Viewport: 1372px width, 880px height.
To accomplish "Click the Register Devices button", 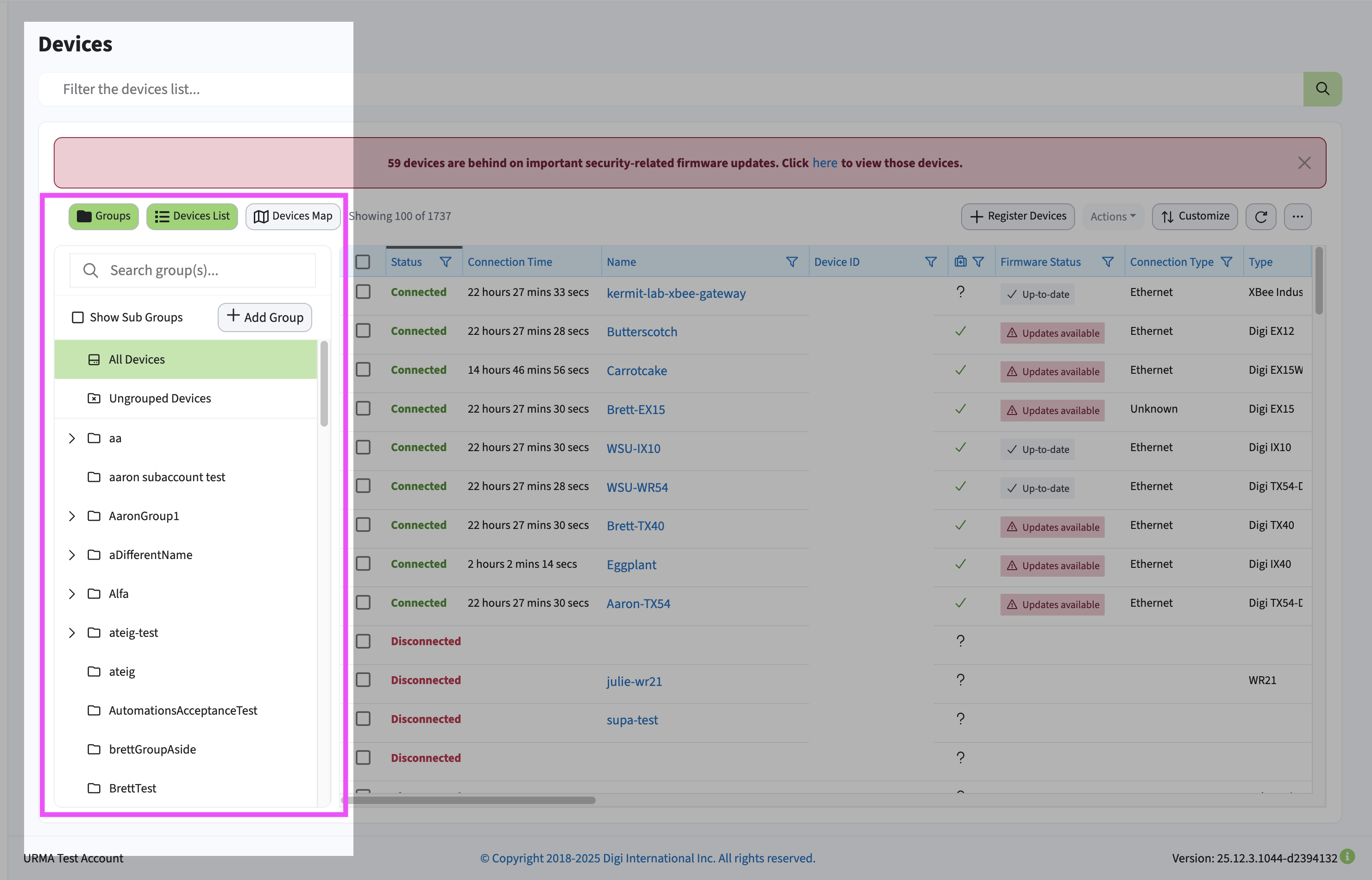I will point(1017,217).
